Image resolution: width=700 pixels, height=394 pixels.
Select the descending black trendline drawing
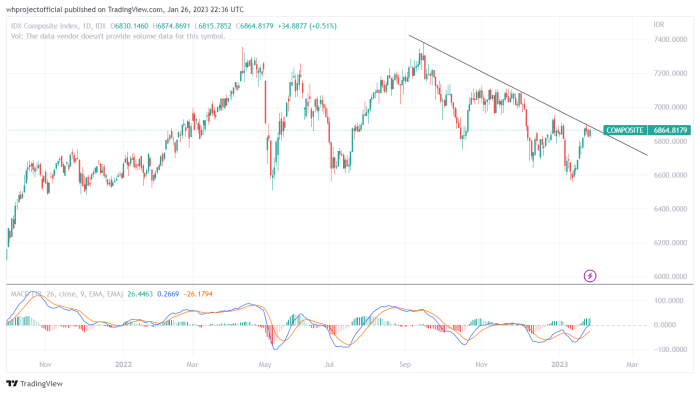pyautogui.click(x=528, y=95)
